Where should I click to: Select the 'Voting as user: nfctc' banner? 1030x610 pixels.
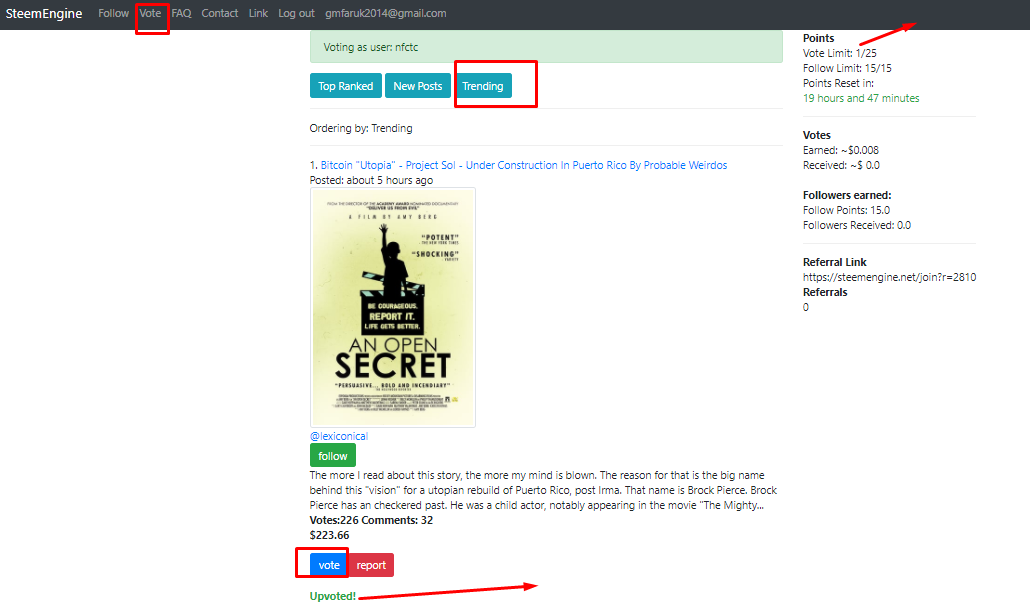[x=547, y=47]
